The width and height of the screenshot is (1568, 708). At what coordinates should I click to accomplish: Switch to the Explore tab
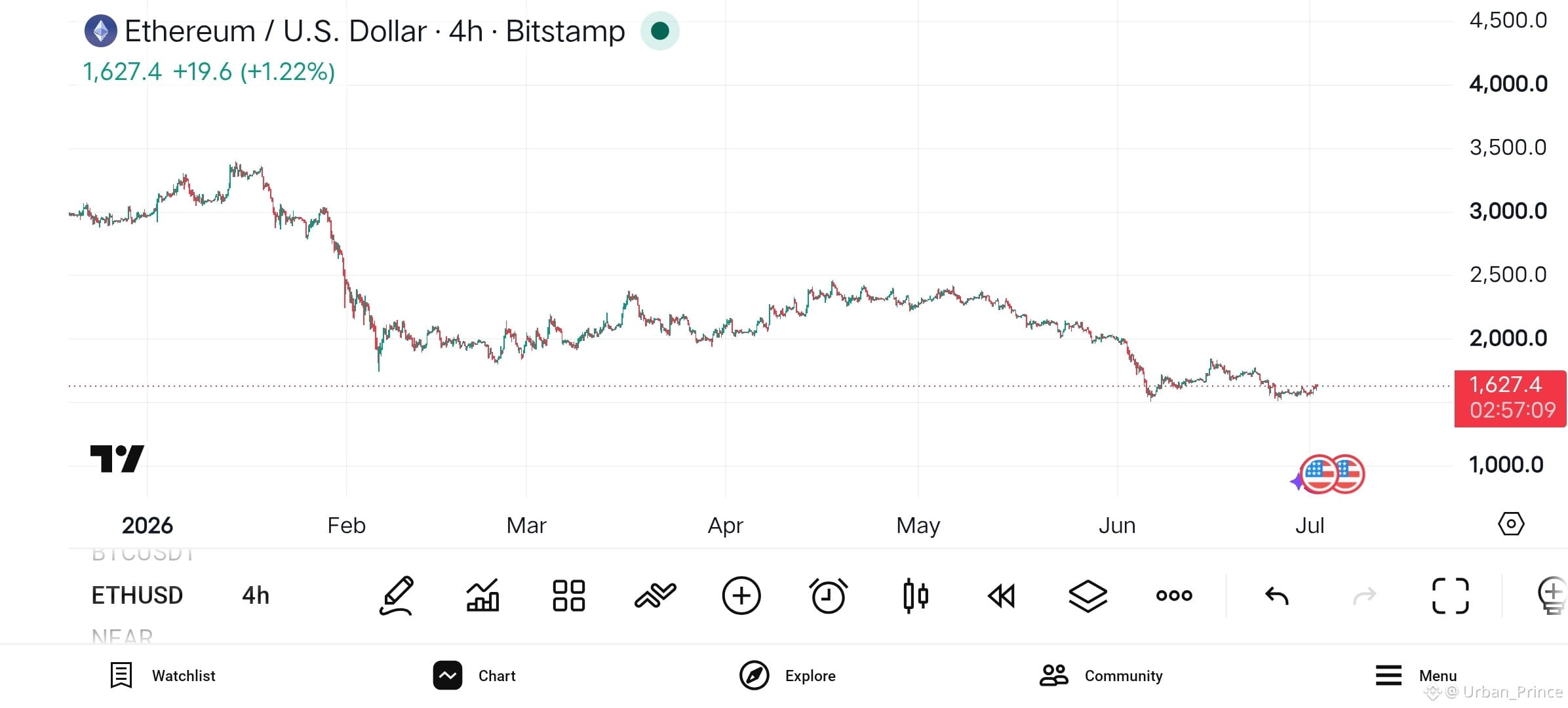coord(787,675)
